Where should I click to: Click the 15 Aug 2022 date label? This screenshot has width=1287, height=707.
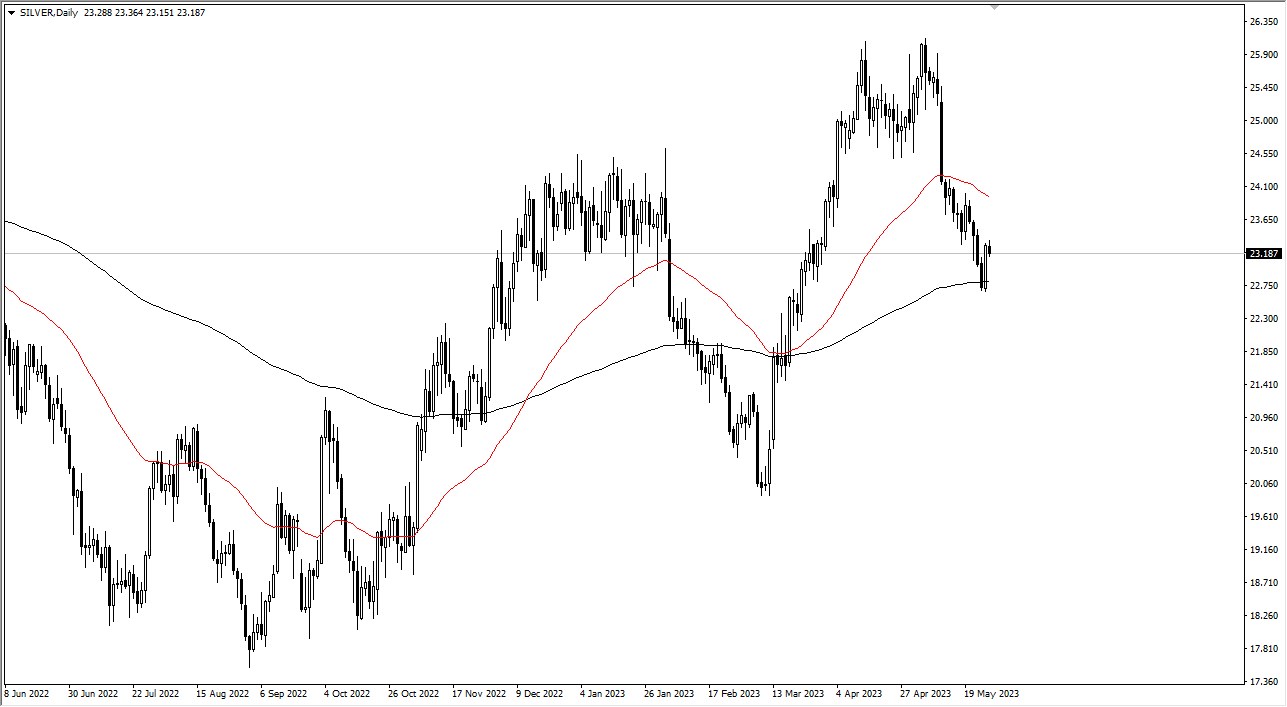pyautogui.click(x=222, y=693)
